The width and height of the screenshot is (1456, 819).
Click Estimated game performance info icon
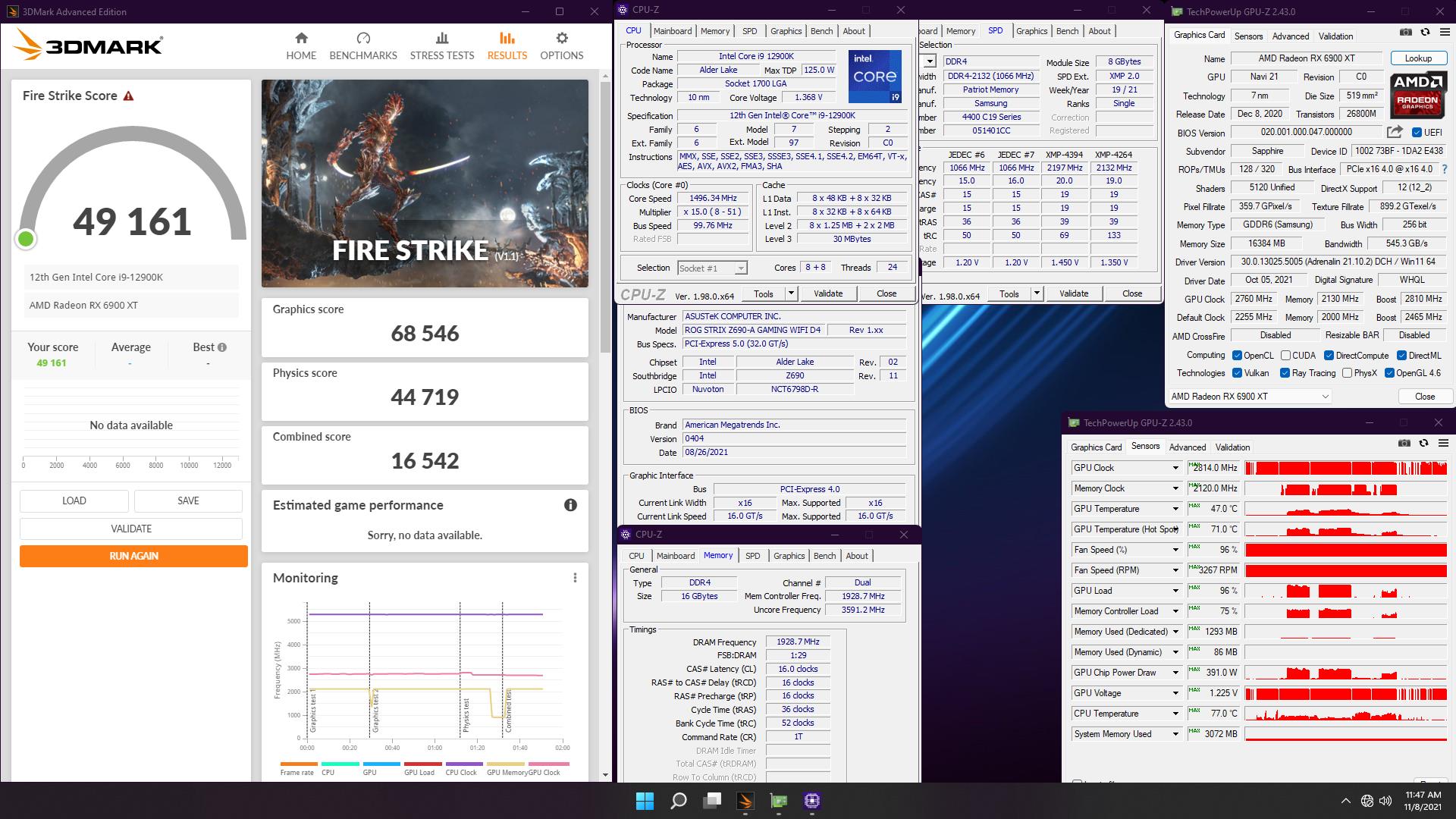tap(570, 505)
